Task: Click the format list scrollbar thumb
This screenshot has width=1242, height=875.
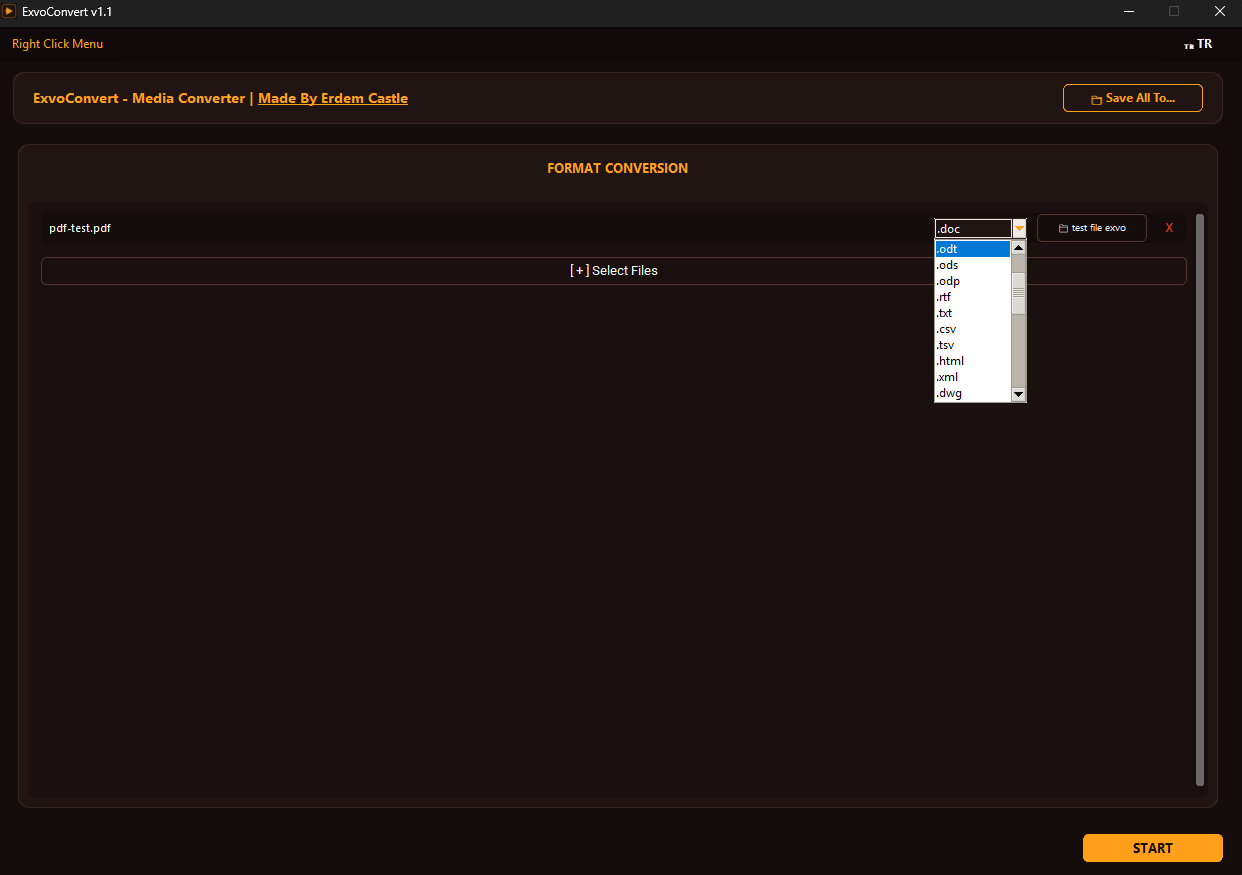Action: coord(1018,293)
